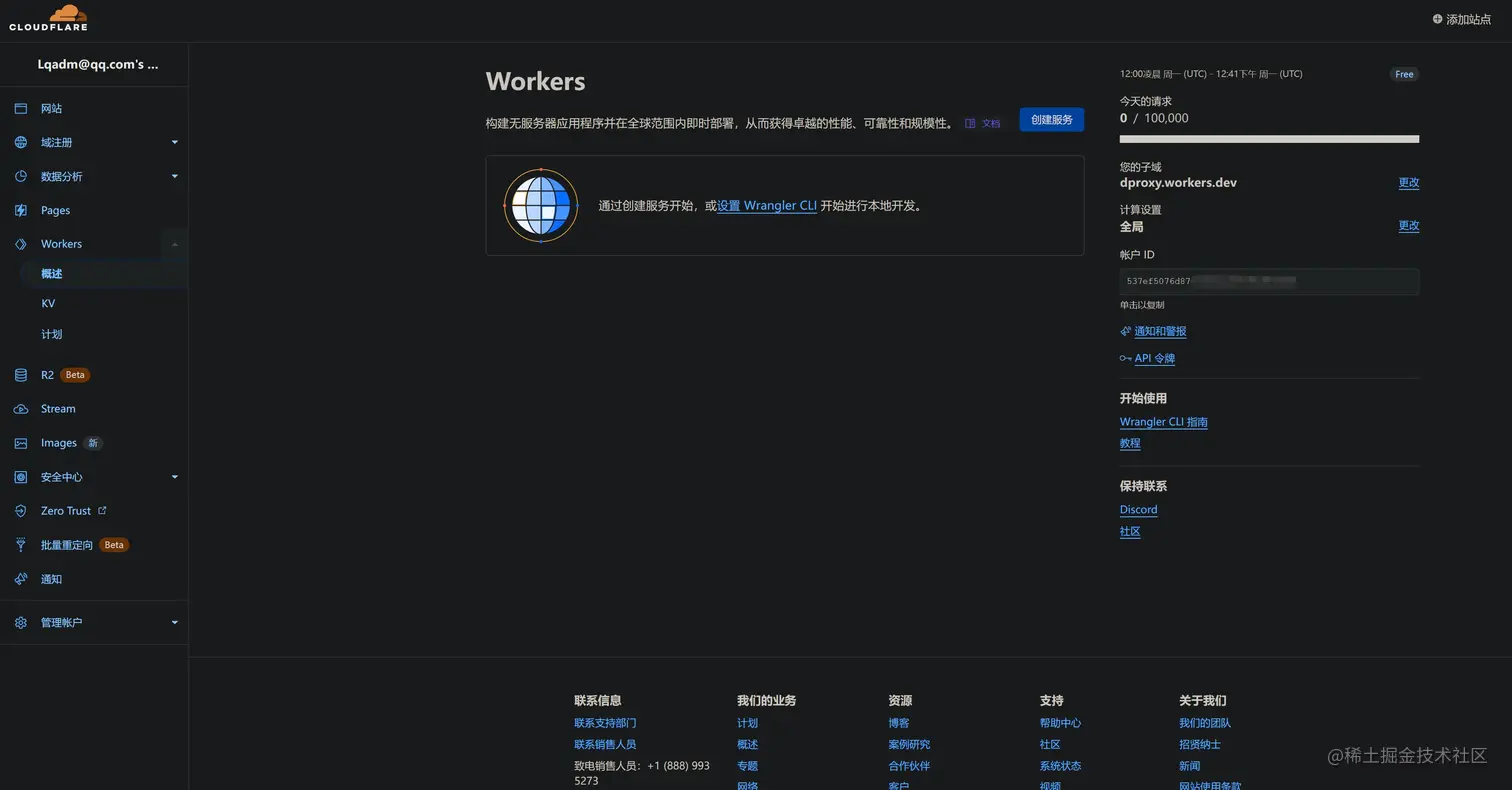The width and height of the screenshot is (1512, 790).
Task: Open 新闻 footer link
Action: 1189,766
